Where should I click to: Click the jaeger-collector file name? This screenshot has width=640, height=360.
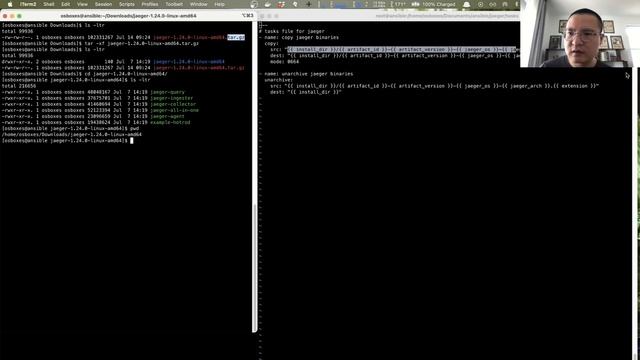(173, 104)
